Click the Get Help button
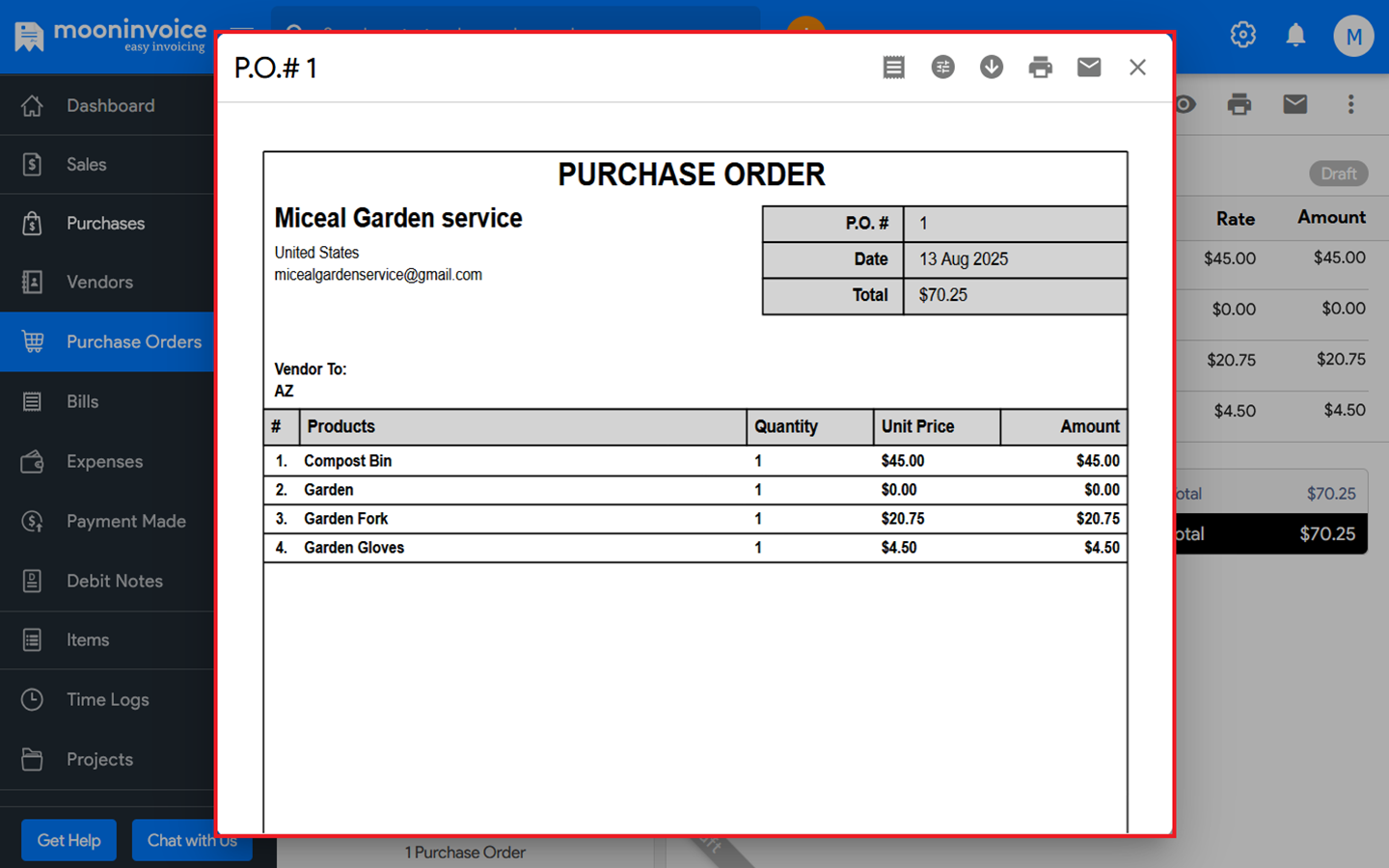1389x868 pixels. tap(68, 840)
